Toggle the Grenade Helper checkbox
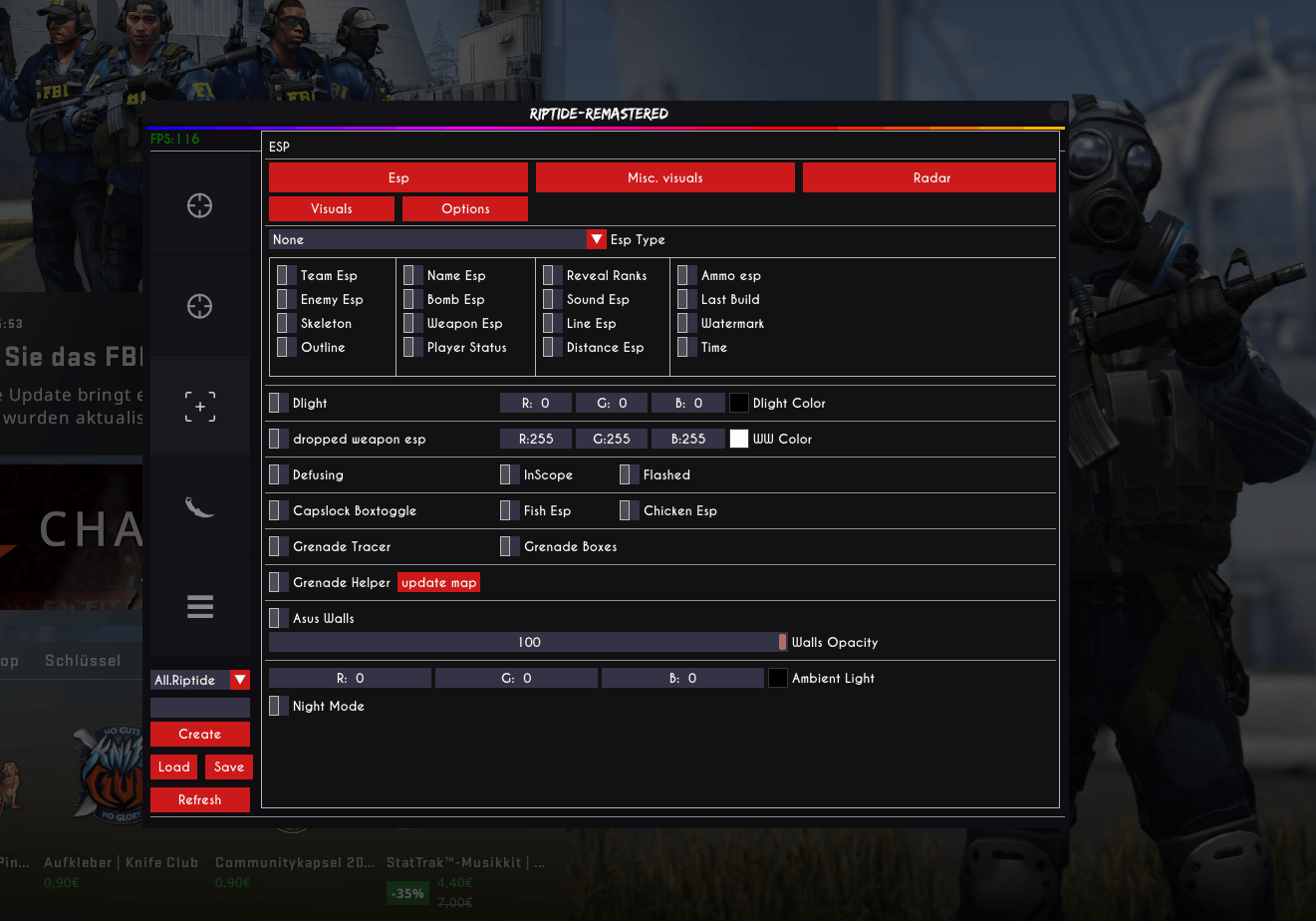Screen dimensions: 1316x921 [279, 582]
